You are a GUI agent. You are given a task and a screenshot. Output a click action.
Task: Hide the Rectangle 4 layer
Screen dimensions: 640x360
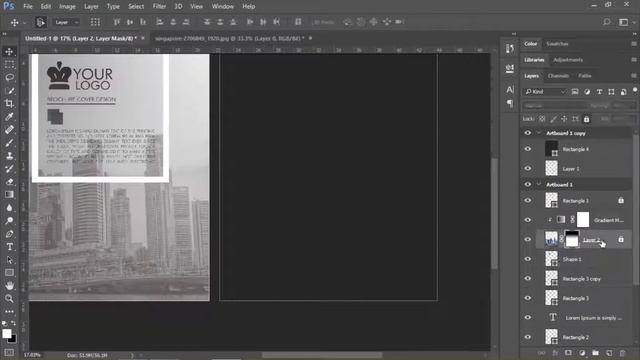528,149
